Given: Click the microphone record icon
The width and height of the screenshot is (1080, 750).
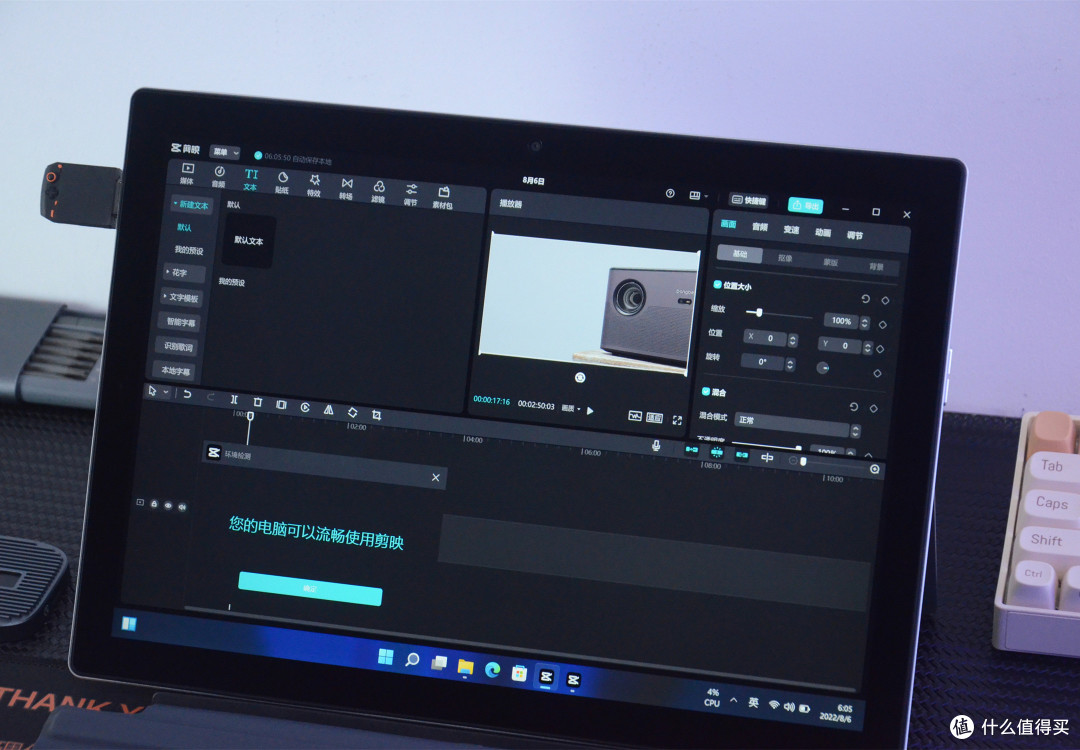Looking at the screenshot, I should click(x=656, y=446).
